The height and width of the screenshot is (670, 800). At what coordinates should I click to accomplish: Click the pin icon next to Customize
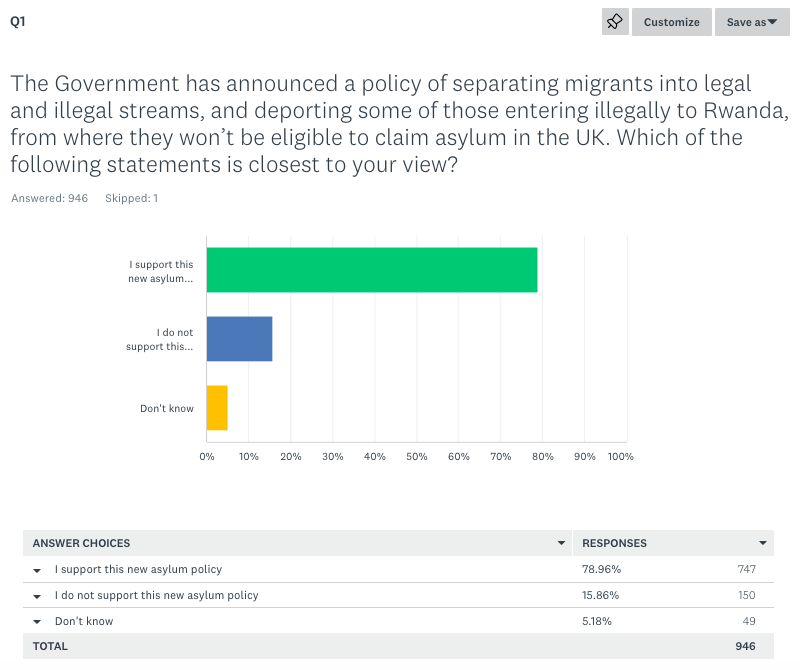(x=615, y=22)
